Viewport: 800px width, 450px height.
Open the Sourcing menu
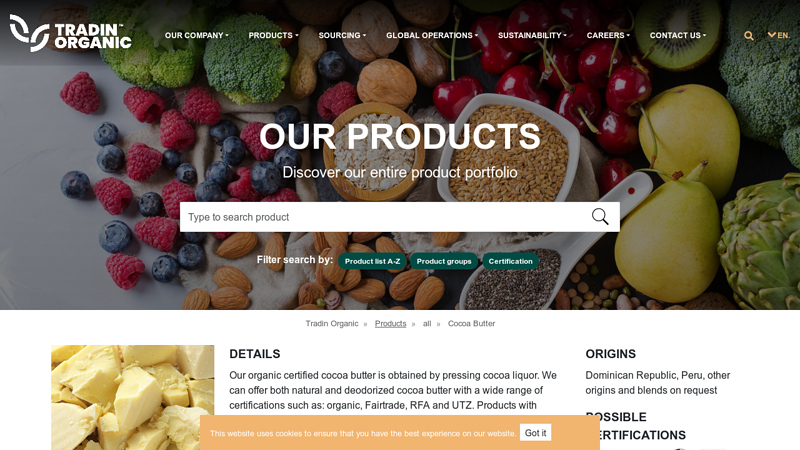coord(342,35)
